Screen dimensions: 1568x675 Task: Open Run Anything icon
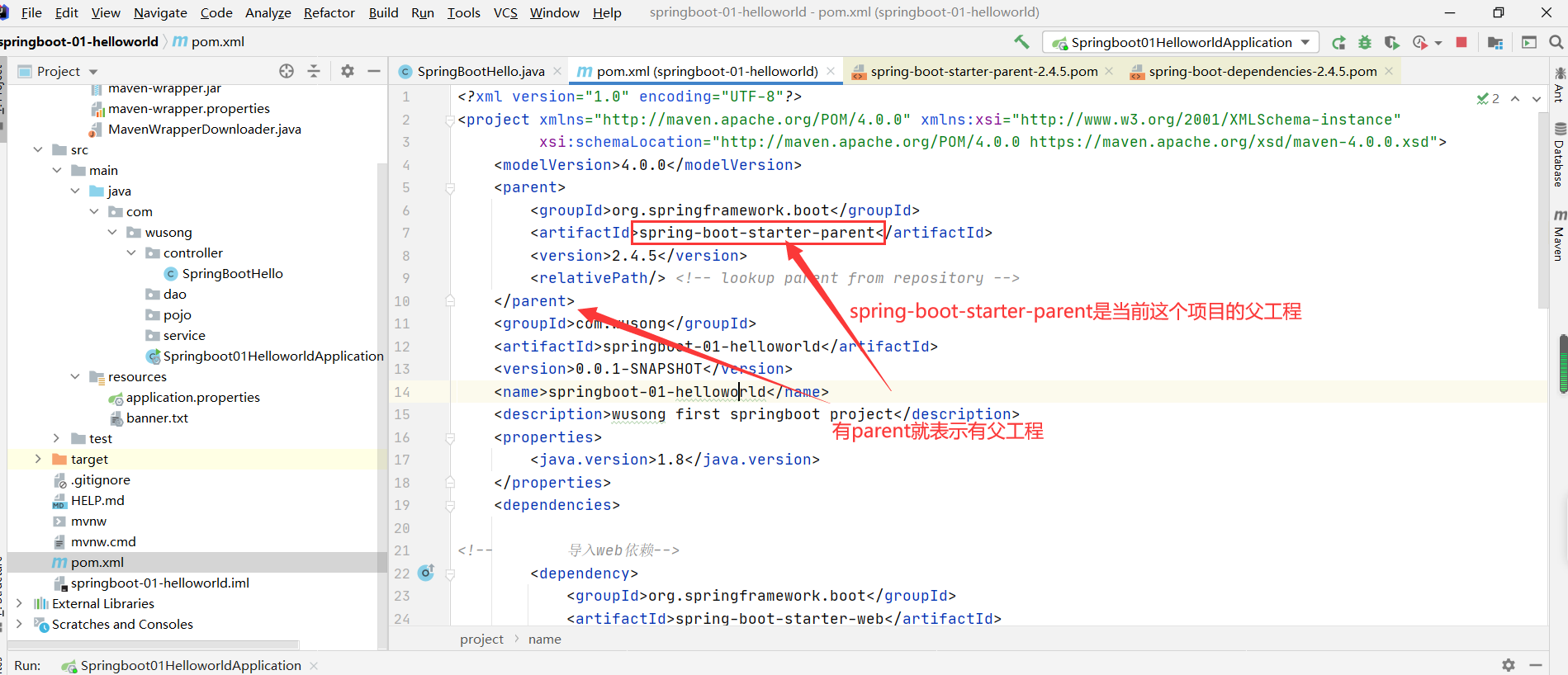pyautogui.click(x=1529, y=42)
